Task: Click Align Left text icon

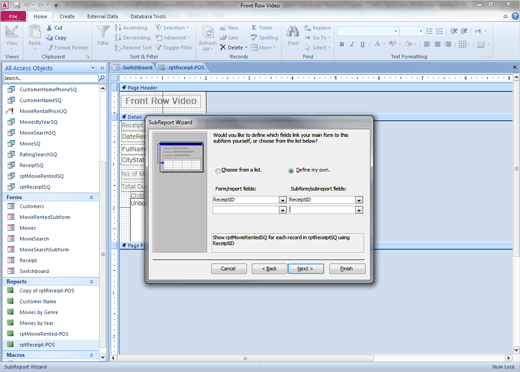Action: pyautogui.click(x=427, y=44)
